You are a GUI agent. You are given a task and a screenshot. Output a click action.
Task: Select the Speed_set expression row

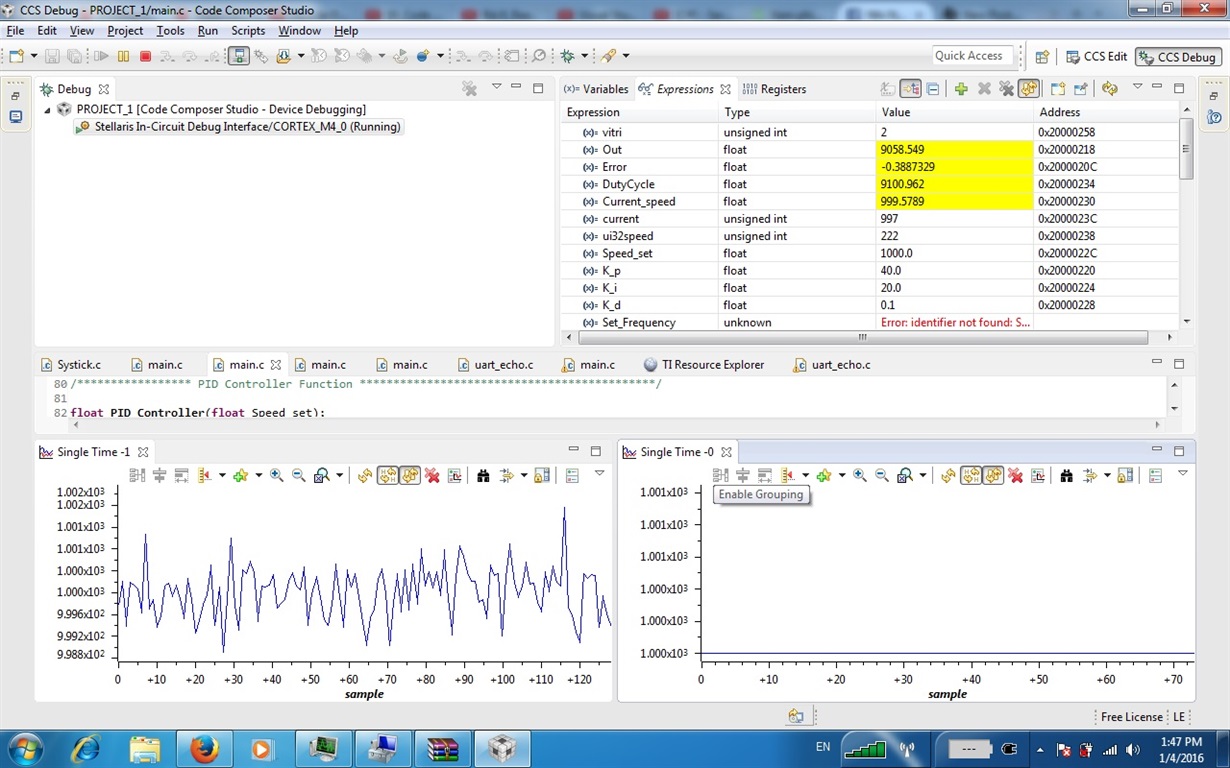pos(870,253)
